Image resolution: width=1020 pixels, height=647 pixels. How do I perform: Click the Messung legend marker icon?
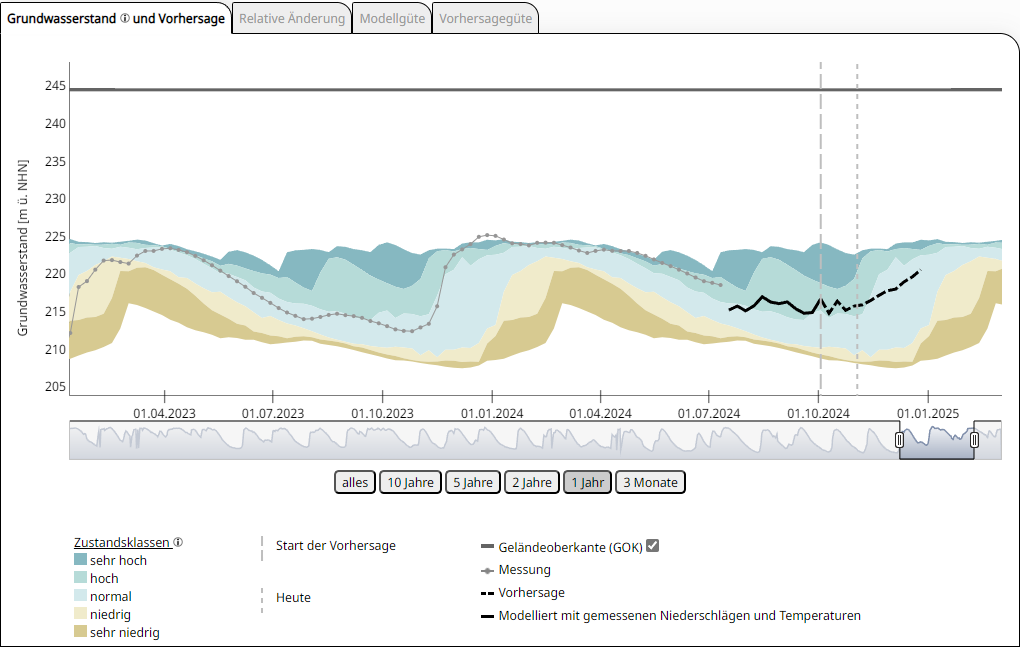(x=487, y=570)
